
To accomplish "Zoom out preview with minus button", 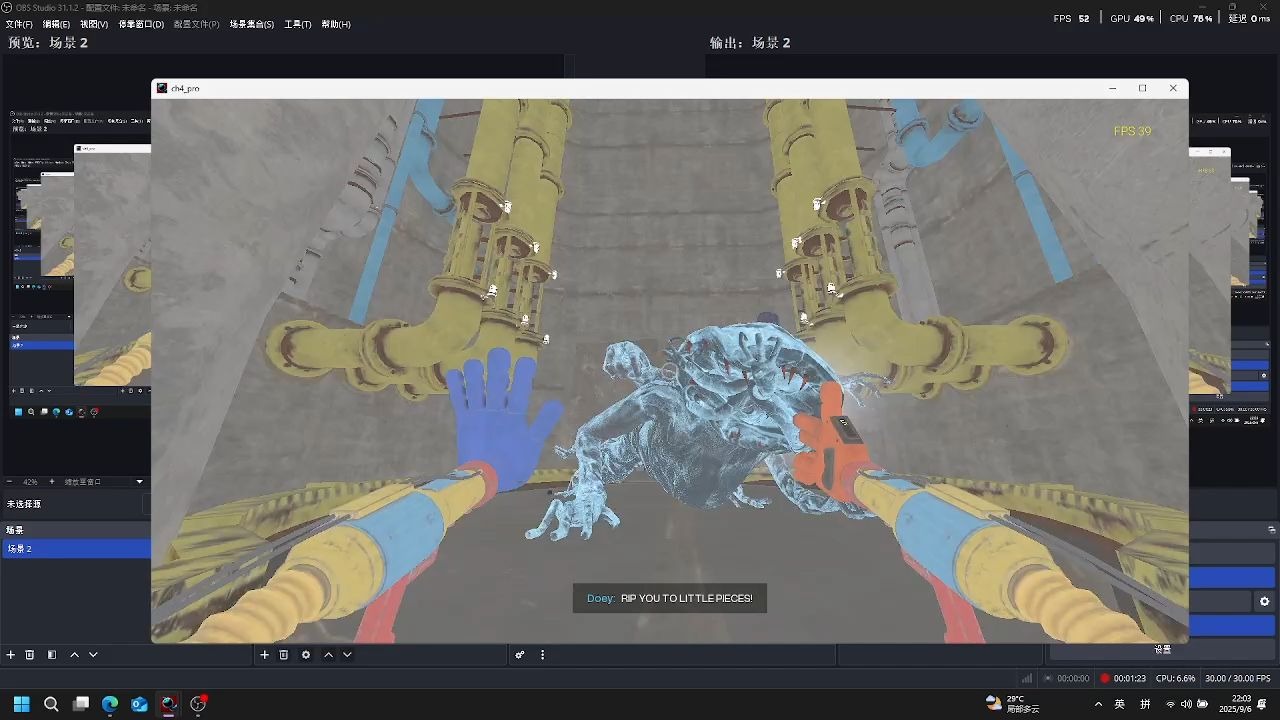I will (10, 482).
